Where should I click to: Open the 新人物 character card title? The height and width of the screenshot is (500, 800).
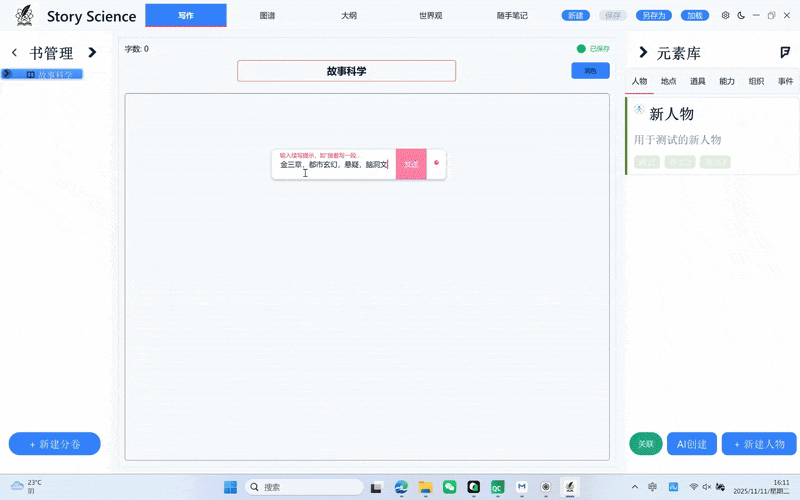(x=671, y=114)
